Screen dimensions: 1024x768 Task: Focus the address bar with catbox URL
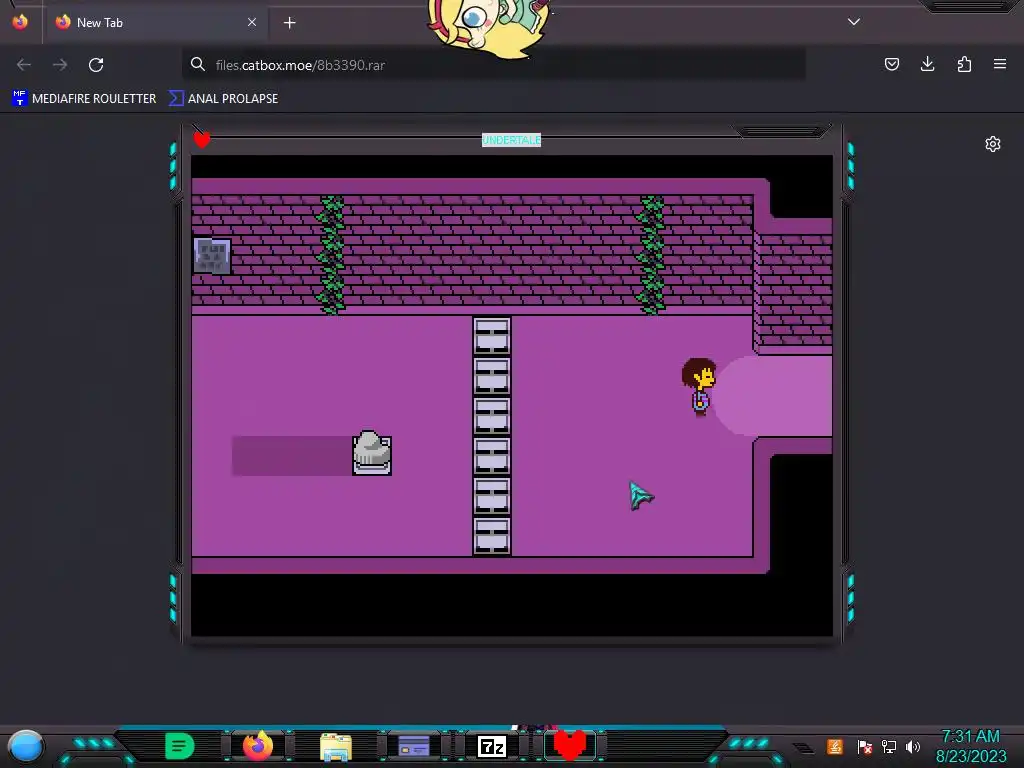[493, 65]
